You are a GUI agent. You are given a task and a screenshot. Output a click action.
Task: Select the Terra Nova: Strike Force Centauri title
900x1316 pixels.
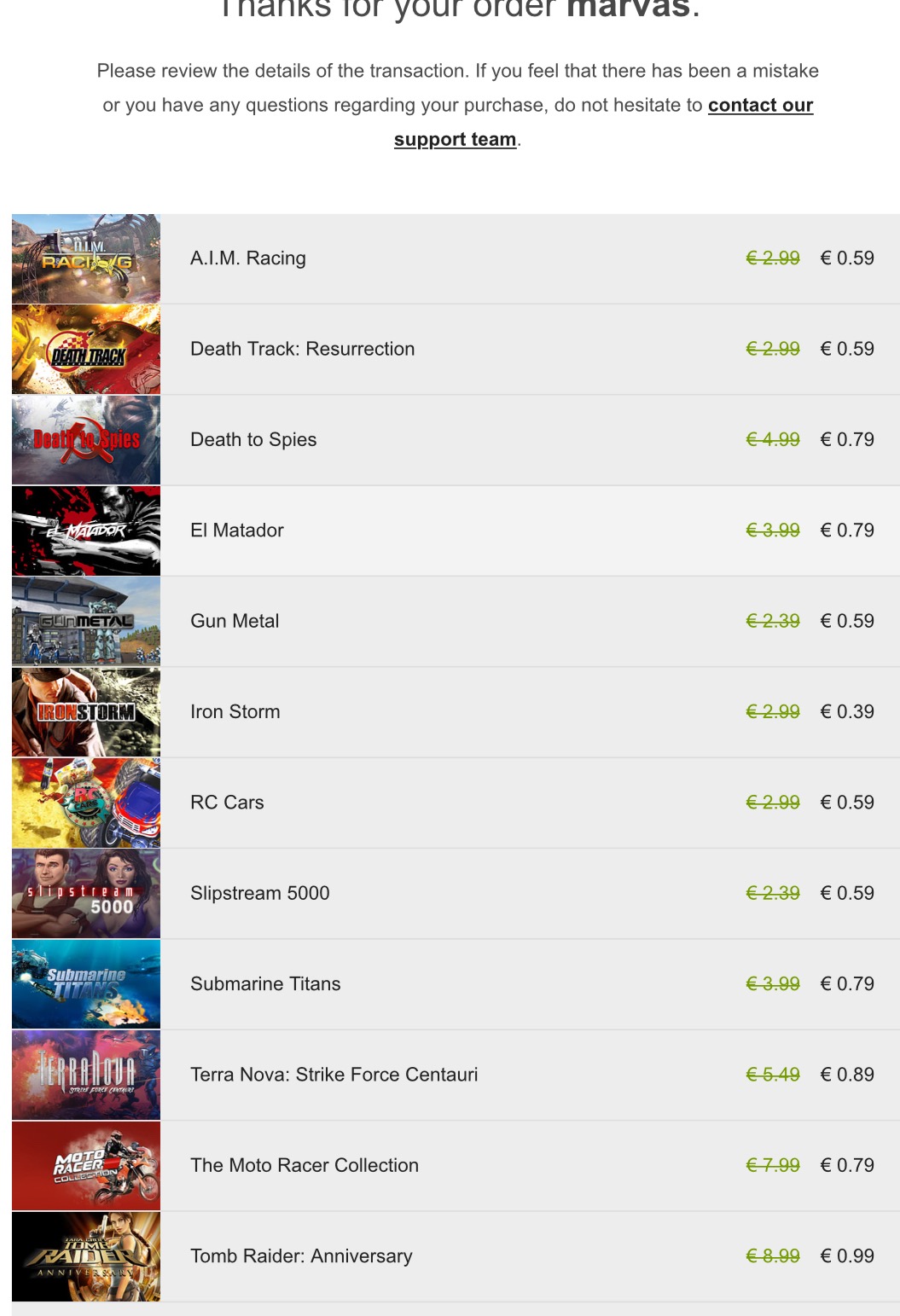[334, 1075]
